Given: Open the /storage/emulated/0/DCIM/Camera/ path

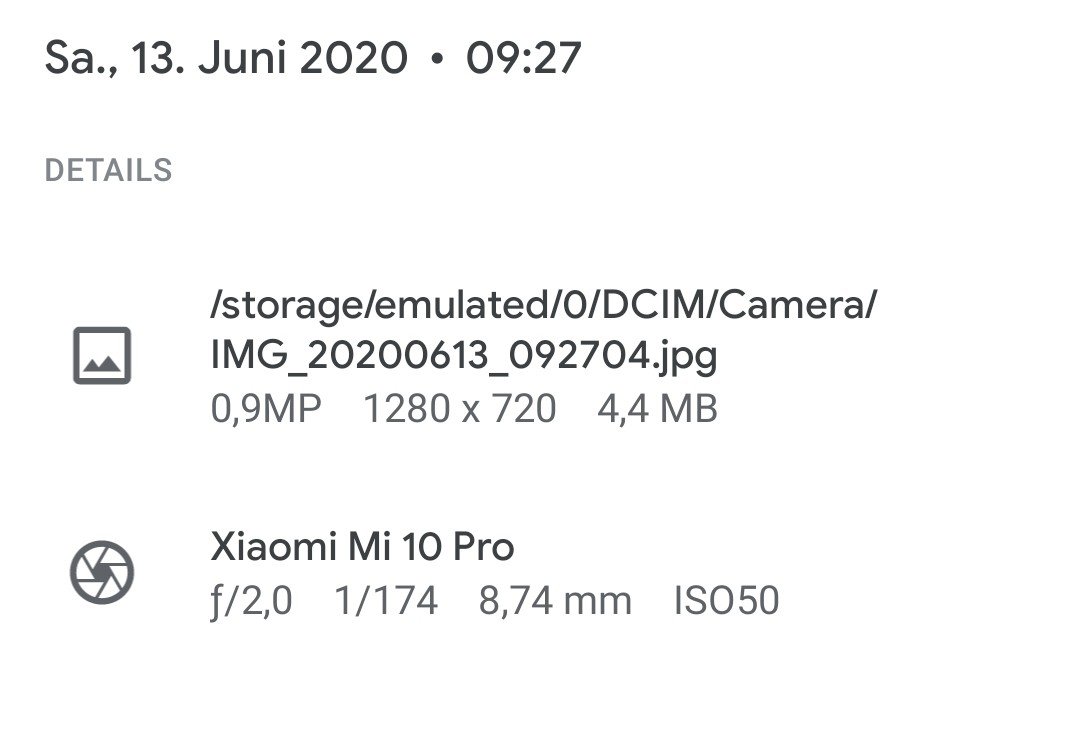Looking at the screenshot, I should click(543, 305).
